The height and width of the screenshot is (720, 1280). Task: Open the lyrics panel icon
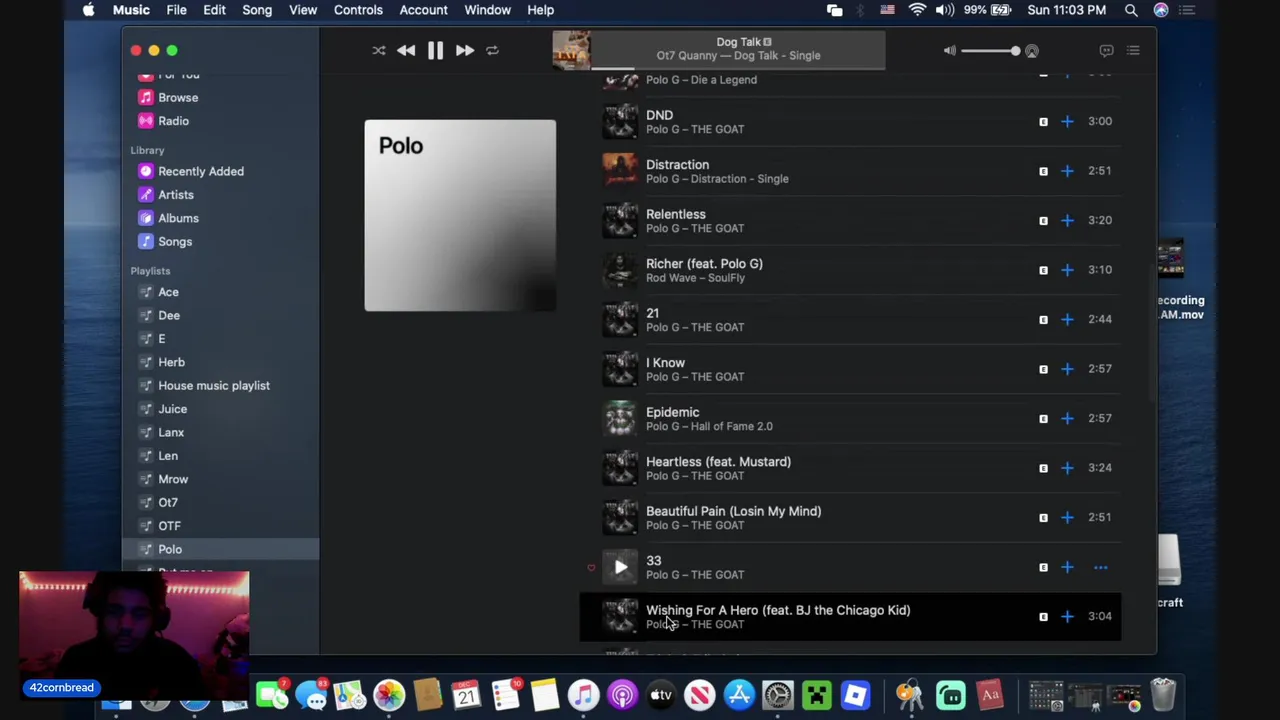point(1106,50)
